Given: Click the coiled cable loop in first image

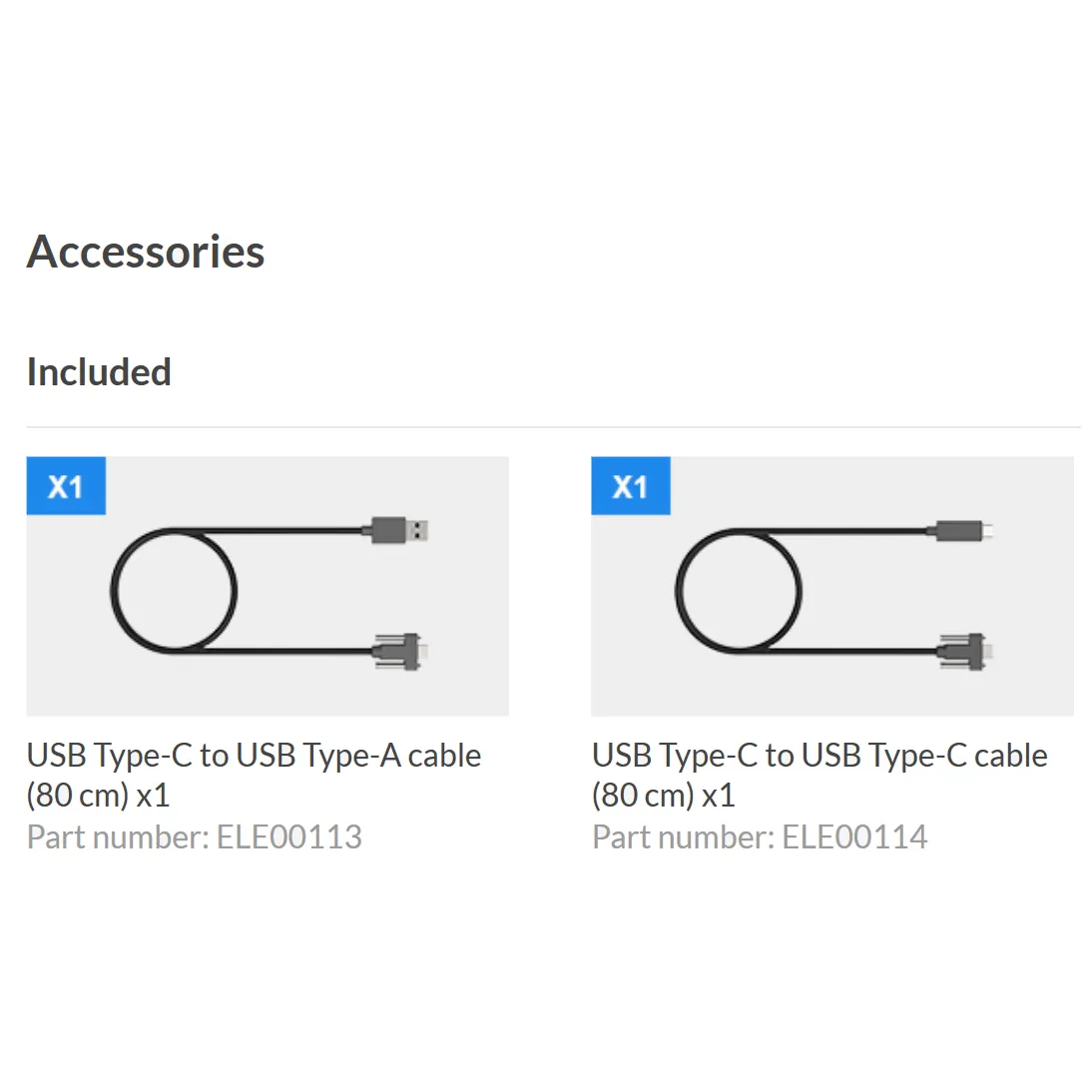Looking at the screenshot, I should point(174,591).
